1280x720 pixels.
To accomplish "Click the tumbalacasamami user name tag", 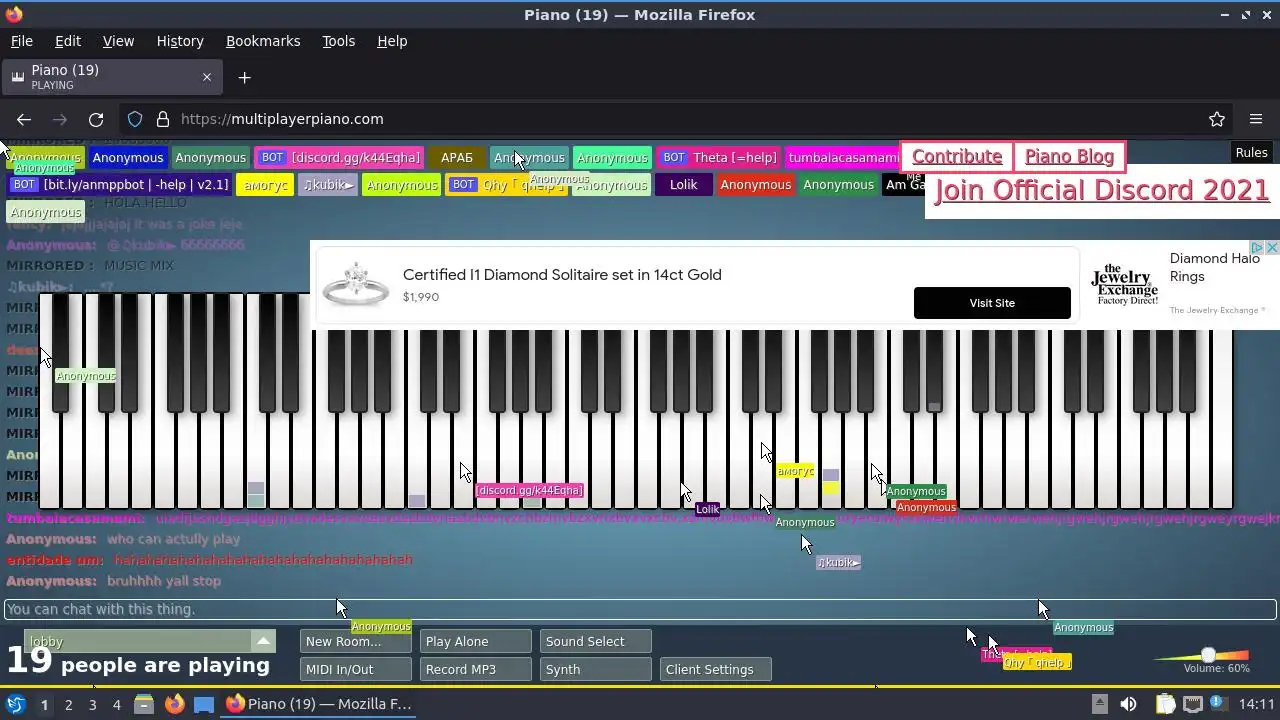I will click(843, 157).
